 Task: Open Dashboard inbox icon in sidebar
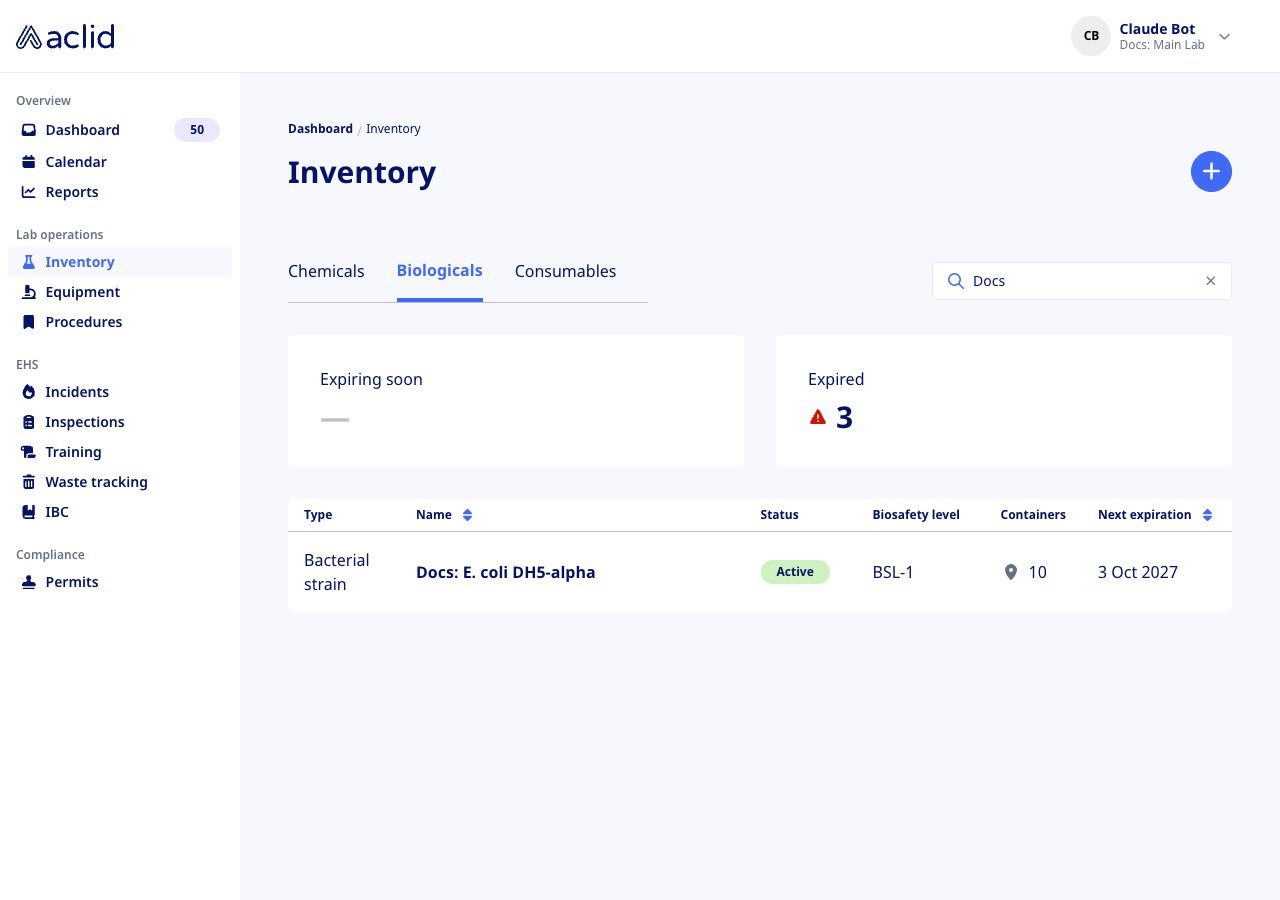[x=29, y=130]
